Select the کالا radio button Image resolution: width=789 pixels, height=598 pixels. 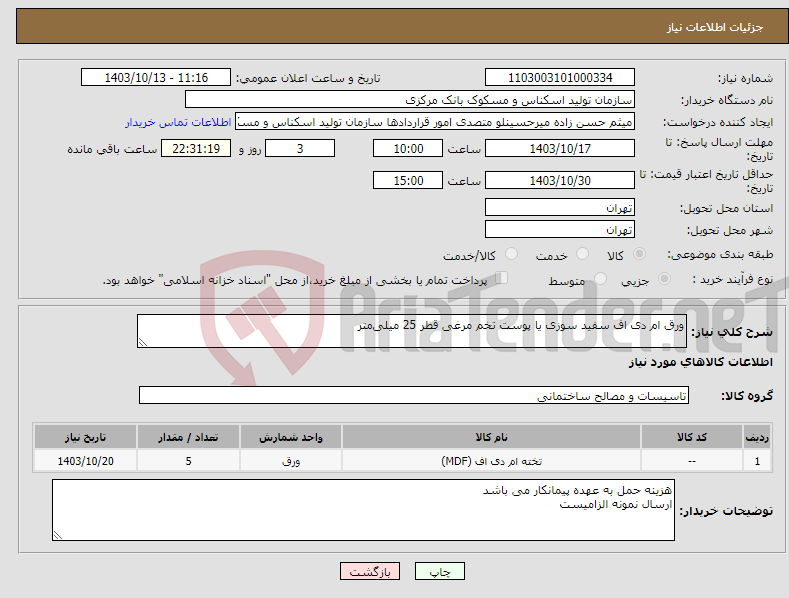639,254
